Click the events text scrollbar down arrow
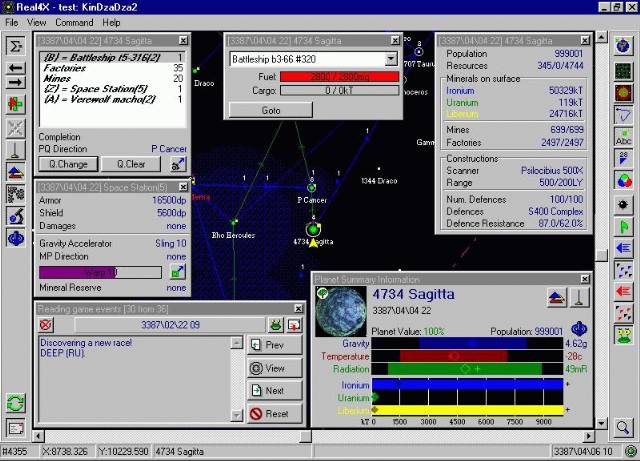 click(237, 416)
